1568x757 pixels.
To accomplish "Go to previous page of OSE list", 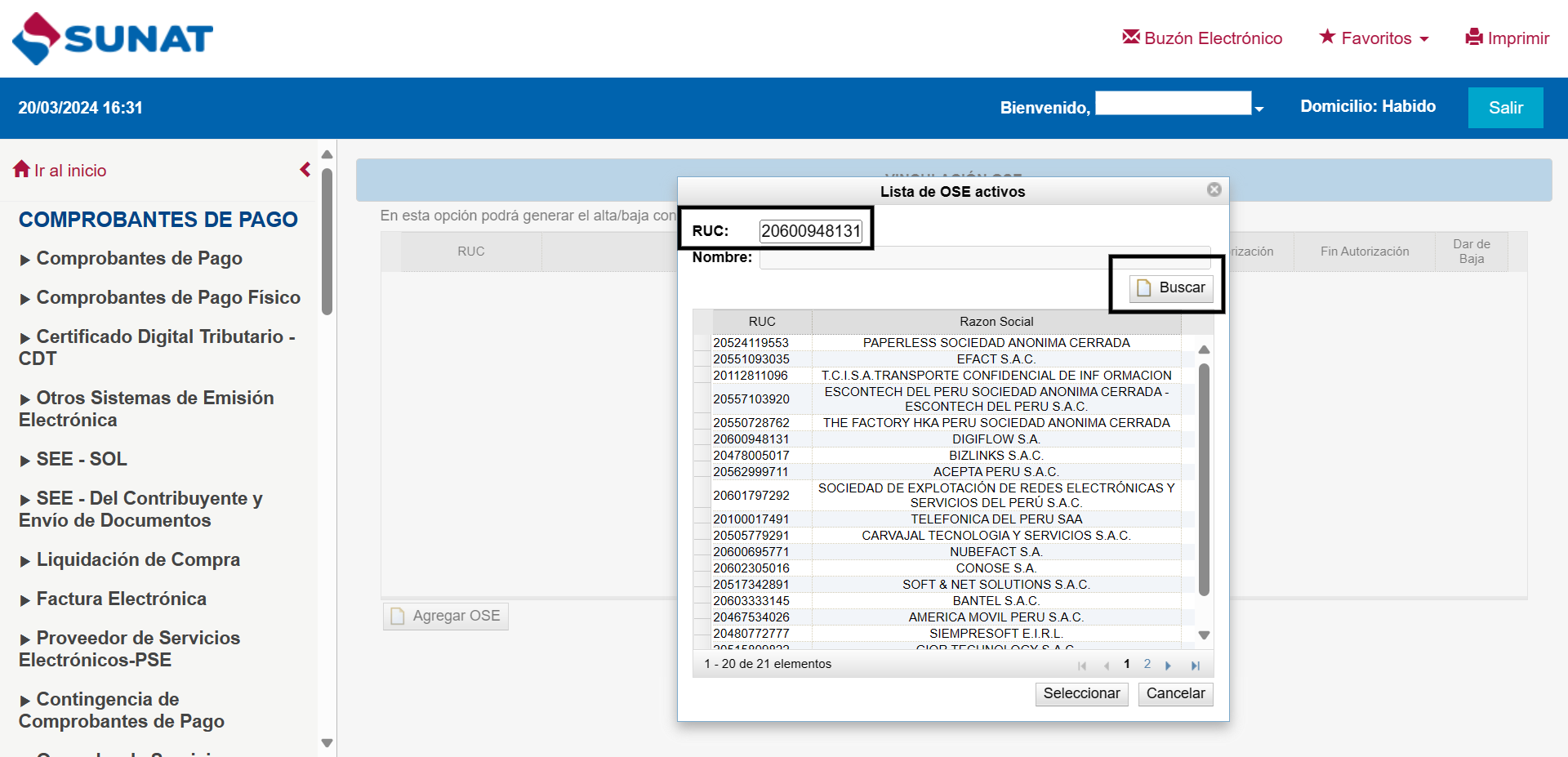I will coord(1107,666).
